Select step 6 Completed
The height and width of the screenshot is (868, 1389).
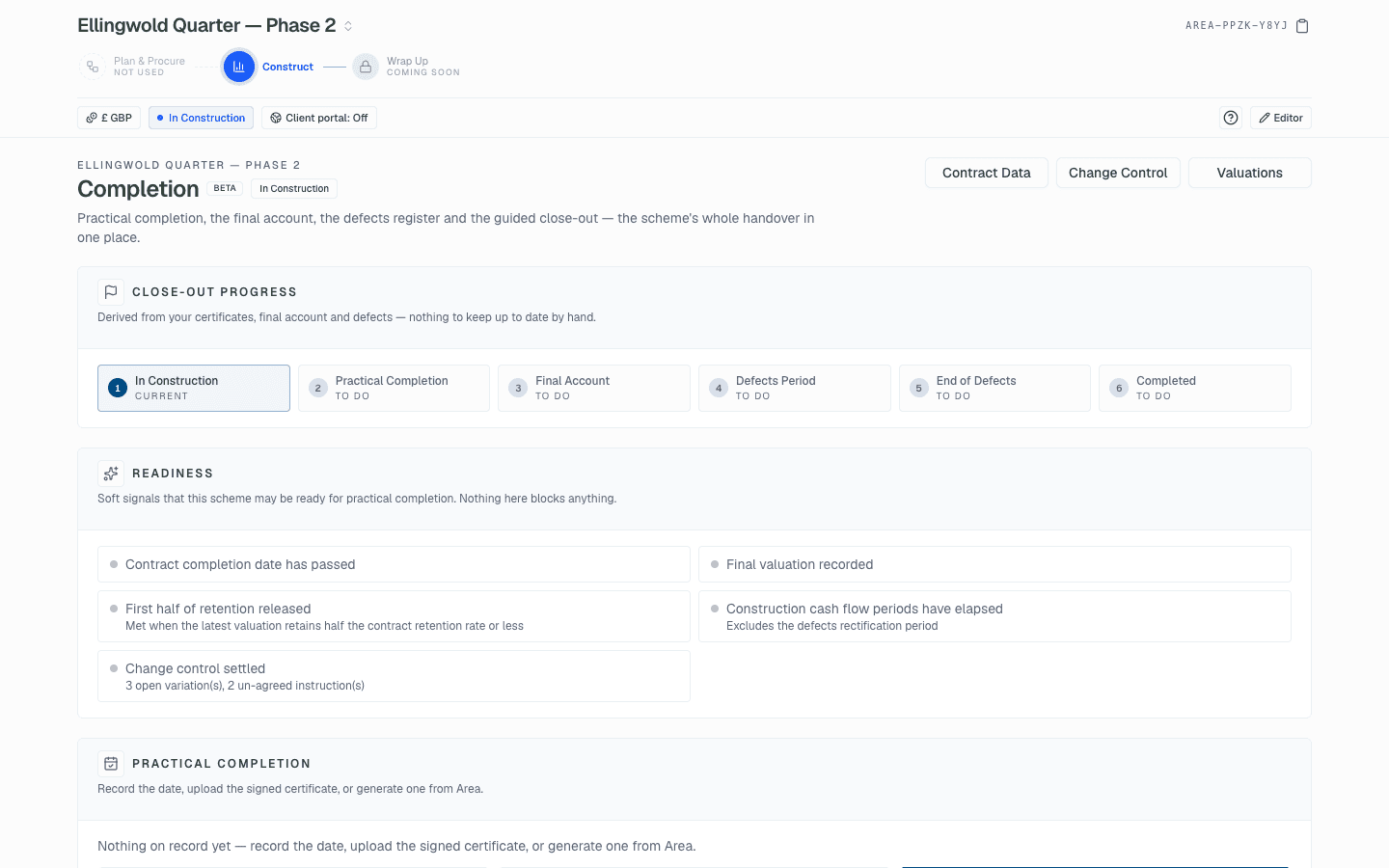tap(1195, 388)
